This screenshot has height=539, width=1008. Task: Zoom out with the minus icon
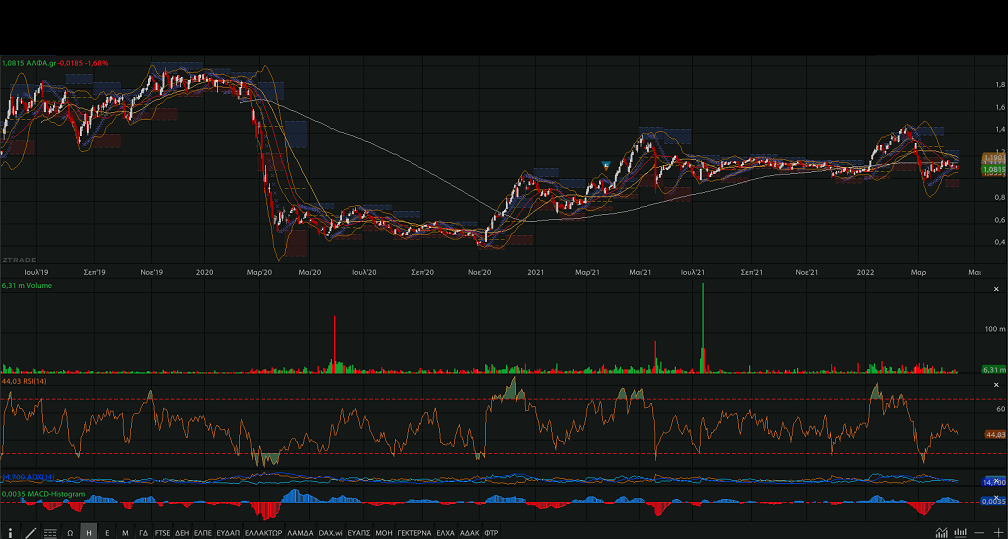pyautogui.click(x=980, y=532)
